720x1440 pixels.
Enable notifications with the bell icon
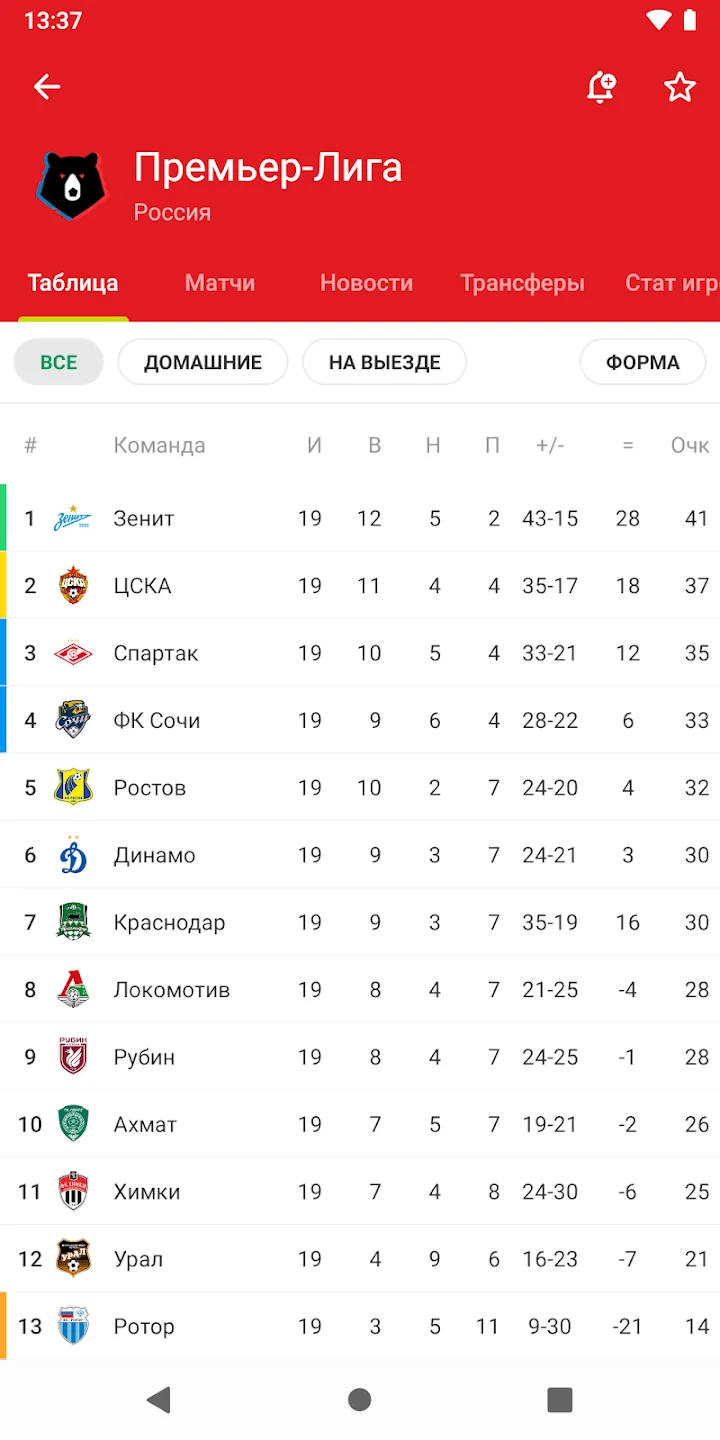[x=600, y=87]
